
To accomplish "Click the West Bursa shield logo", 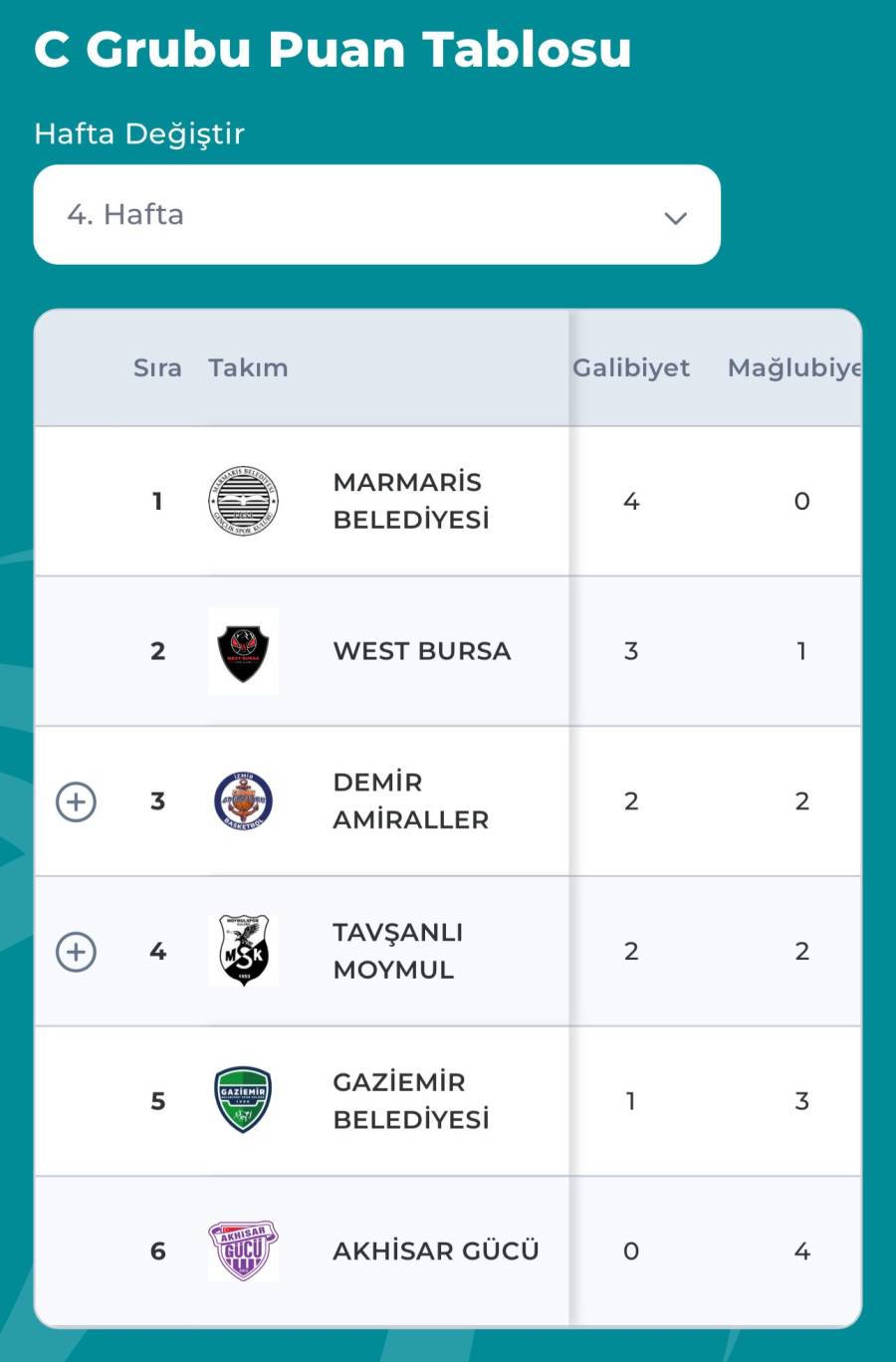I will [x=243, y=651].
